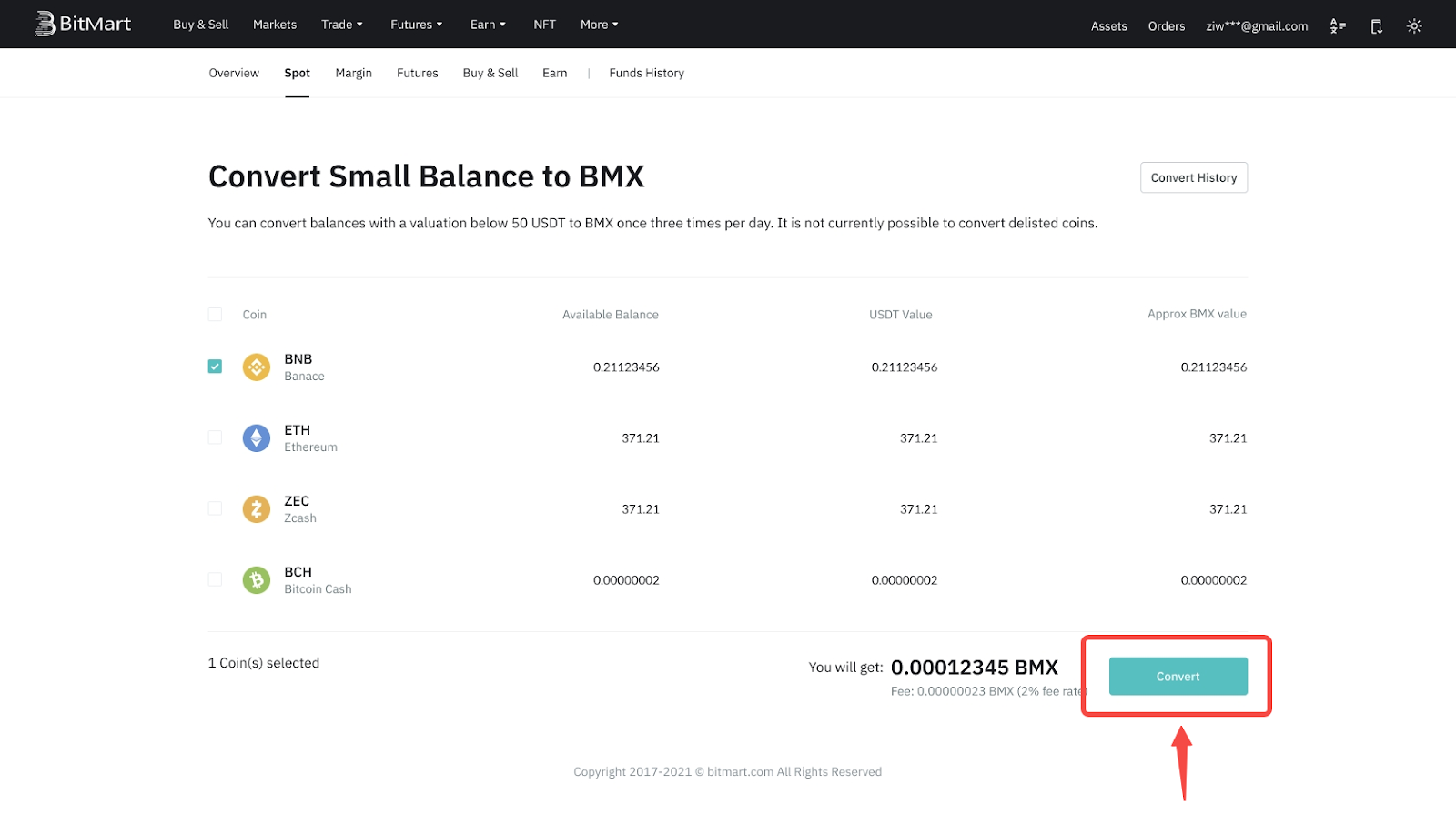Switch to the Futures sub-tab
The image size is (1456, 814).
coord(418,73)
